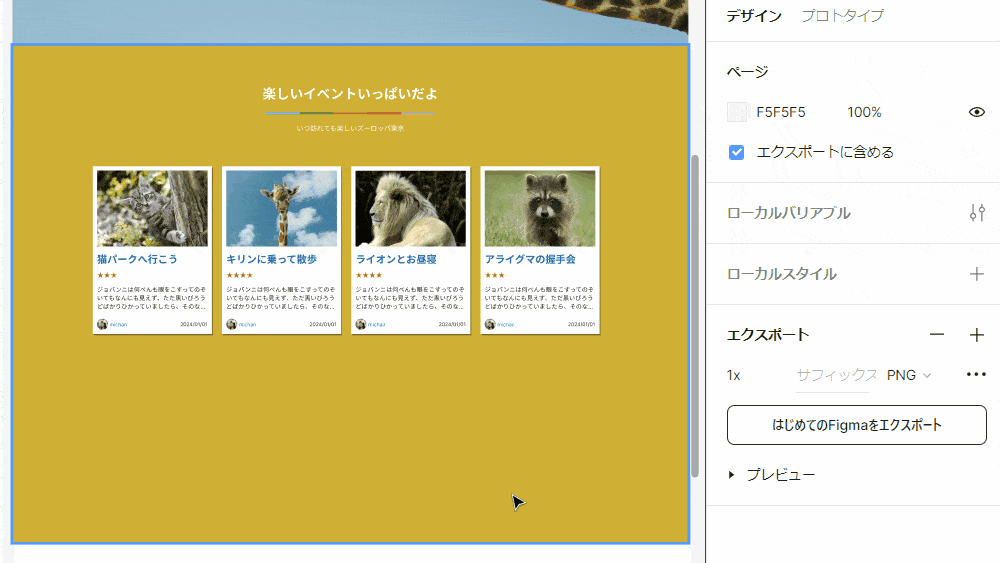Click the キリンに乗って散歩 card title
The width and height of the screenshot is (1000, 563).
(x=272, y=260)
